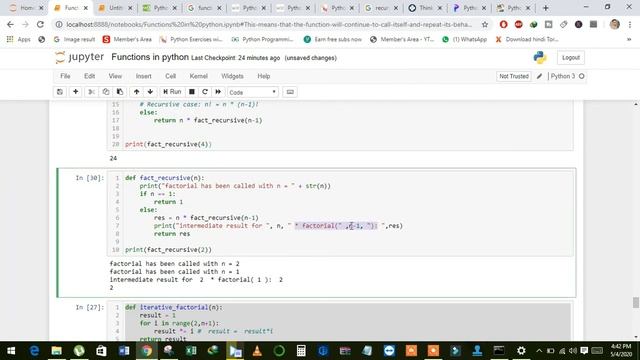The height and width of the screenshot is (360, 640).
Task: Open the Widgets menu
Action: pos(232,76)
